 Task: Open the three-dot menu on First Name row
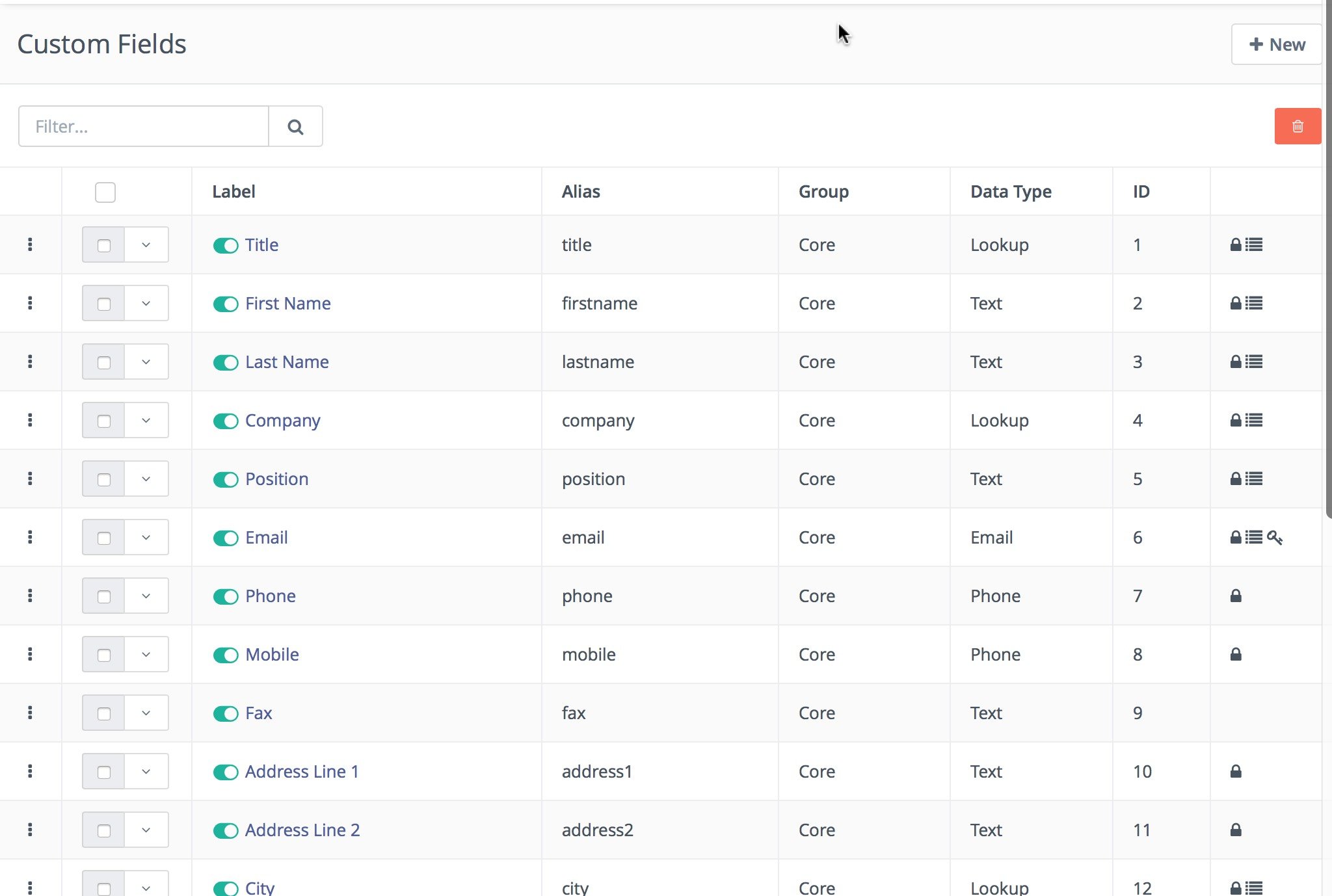click(x=31, y=303)
